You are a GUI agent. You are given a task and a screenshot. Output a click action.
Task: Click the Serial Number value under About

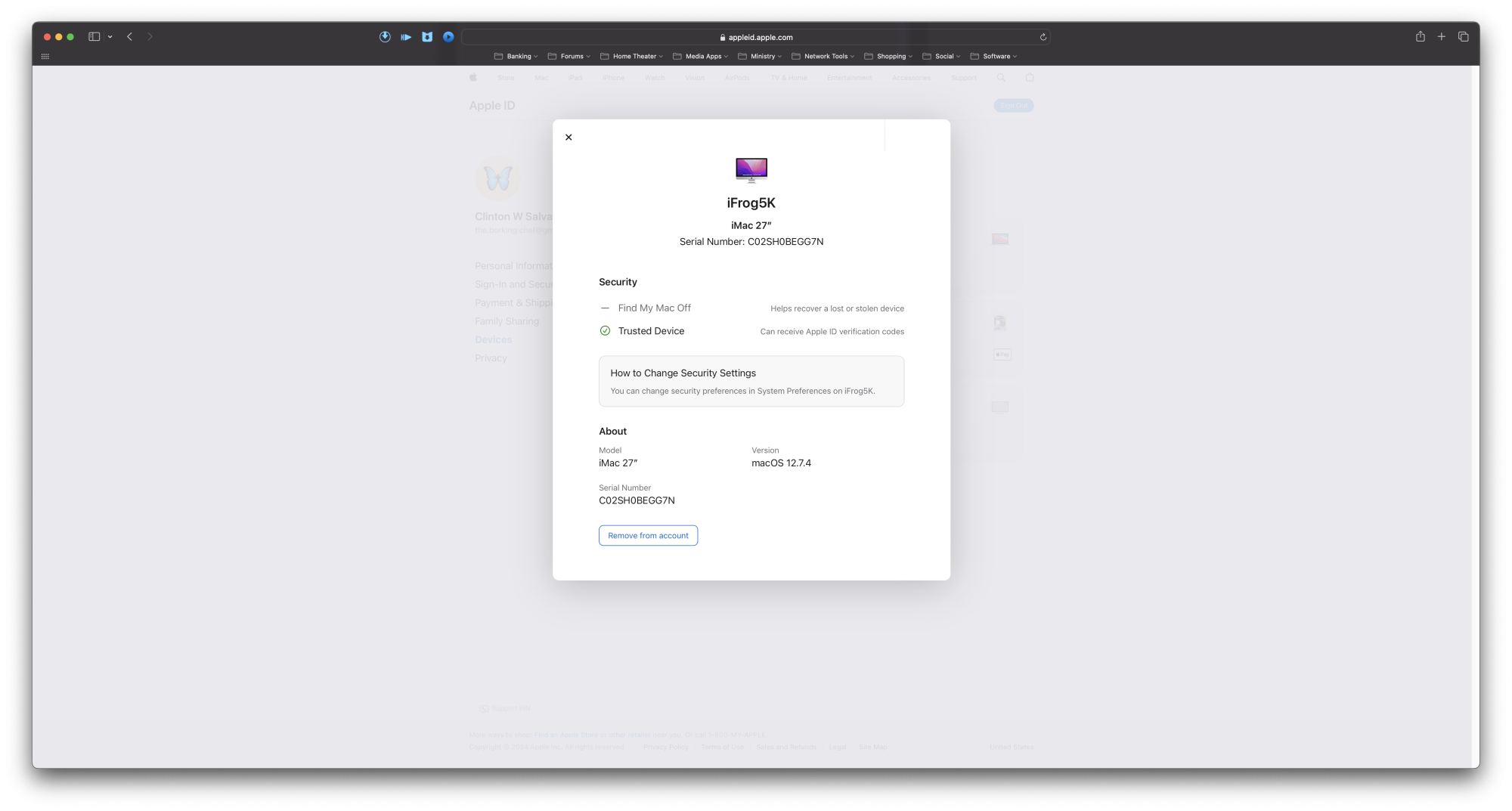tap(637, 500)
